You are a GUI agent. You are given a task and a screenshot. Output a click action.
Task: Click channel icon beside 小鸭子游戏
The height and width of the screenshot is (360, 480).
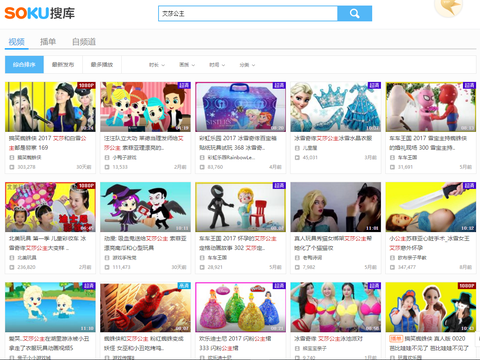(x=107, y=157)
